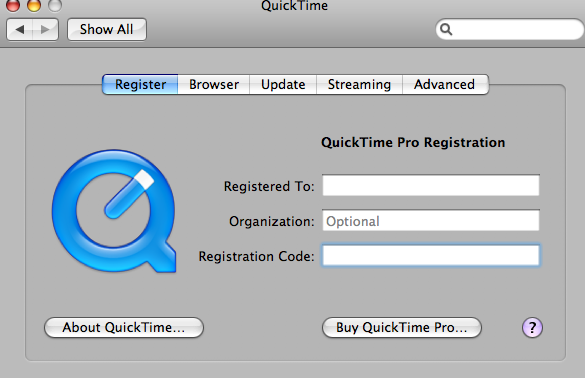Focus the Organization optional field
Viewport: 585px width, 378px height.
point(431,221)
